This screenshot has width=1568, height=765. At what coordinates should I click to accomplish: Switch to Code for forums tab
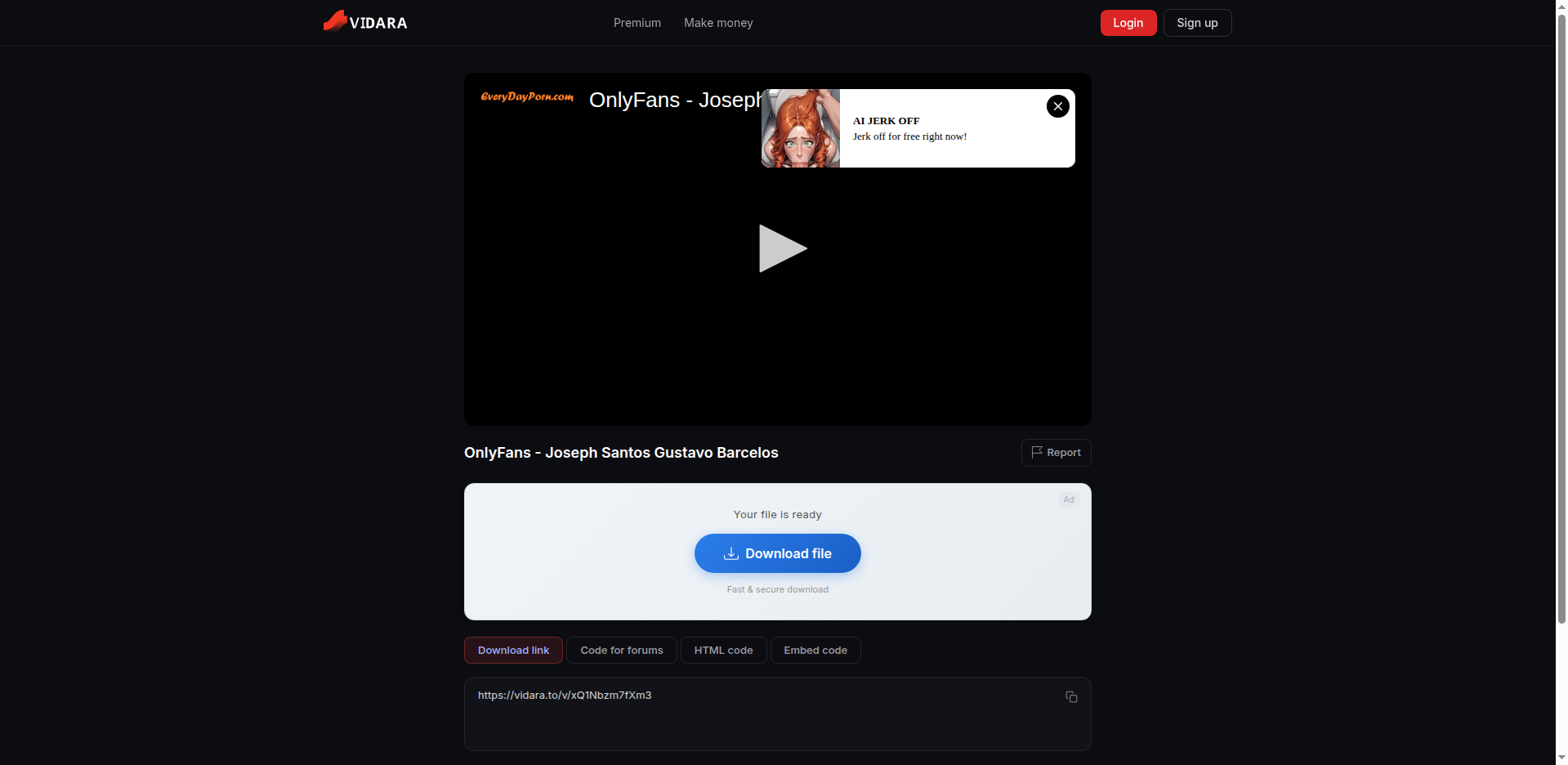coord(621,651)
